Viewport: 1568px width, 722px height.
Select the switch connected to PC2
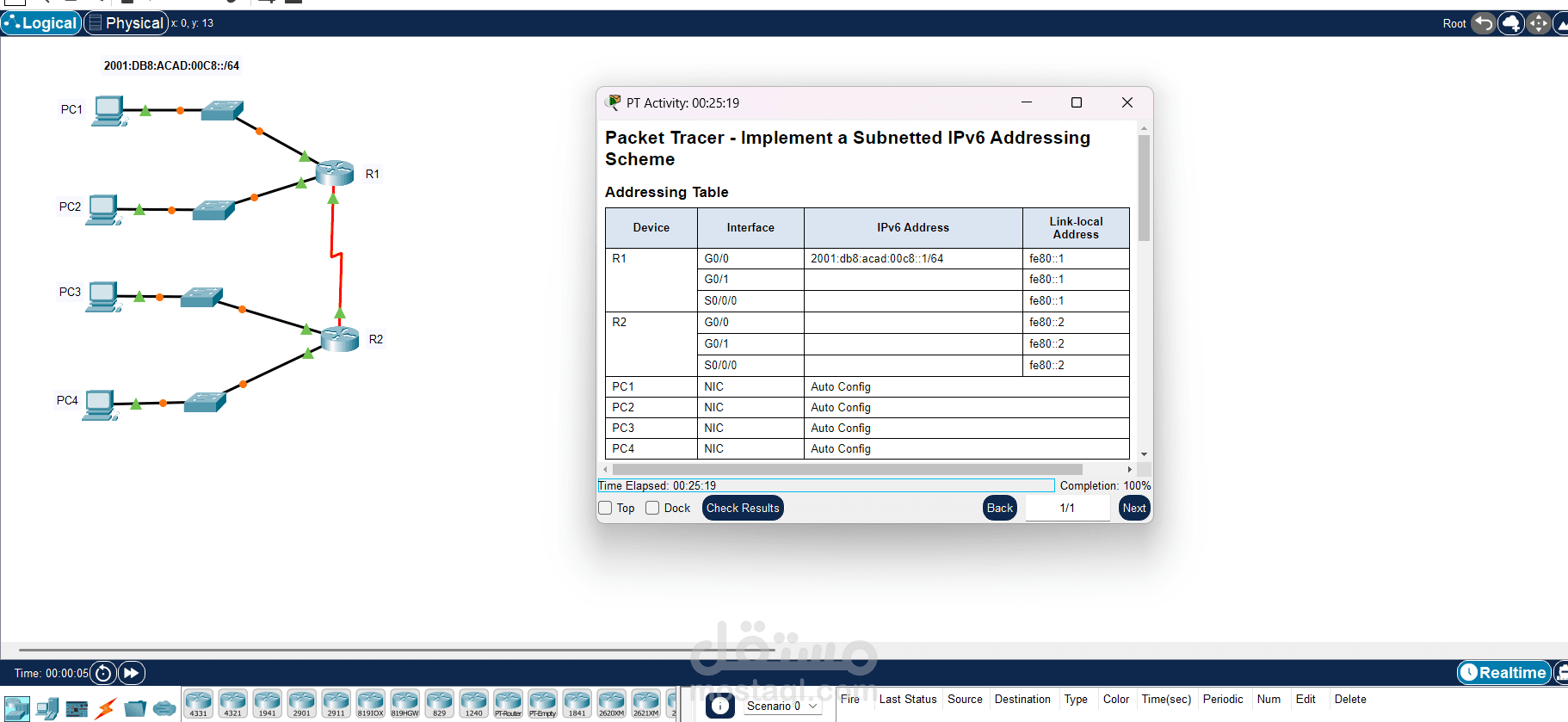[214, 210]
